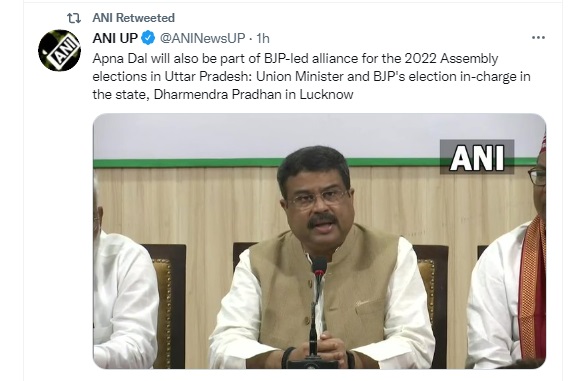This screenshot has height=381, width=581.
Task: Click '2022 Assembly' in the tweet text
Action: pyautogui.click(x=451, y=59)
